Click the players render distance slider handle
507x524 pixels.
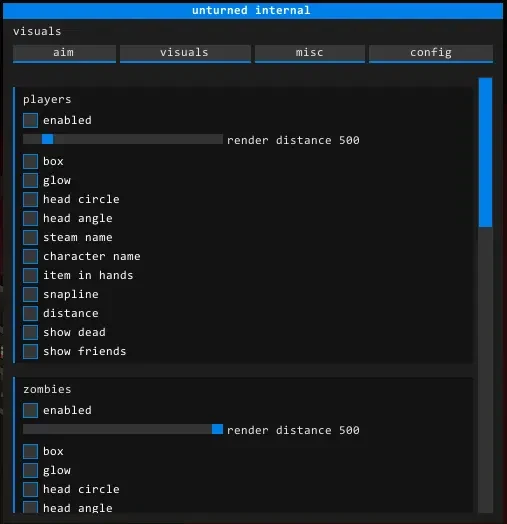point(47,139)
